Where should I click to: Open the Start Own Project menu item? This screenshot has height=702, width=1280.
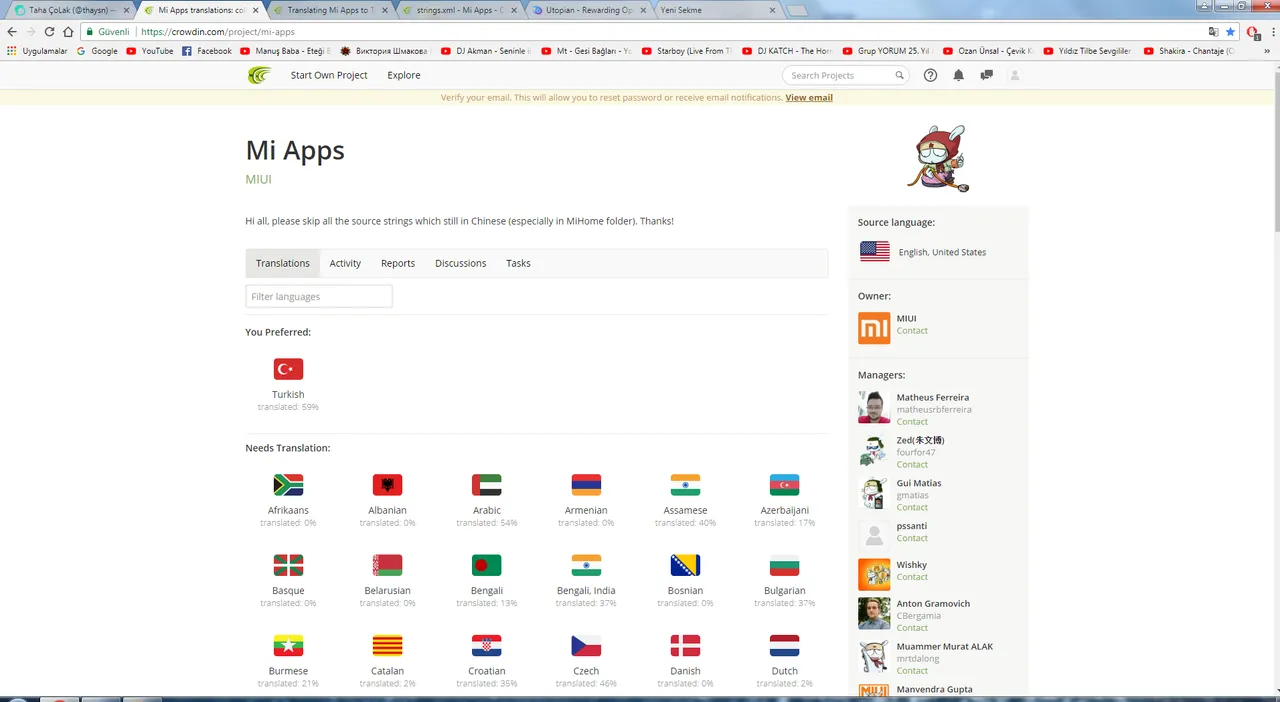point(329,75)
